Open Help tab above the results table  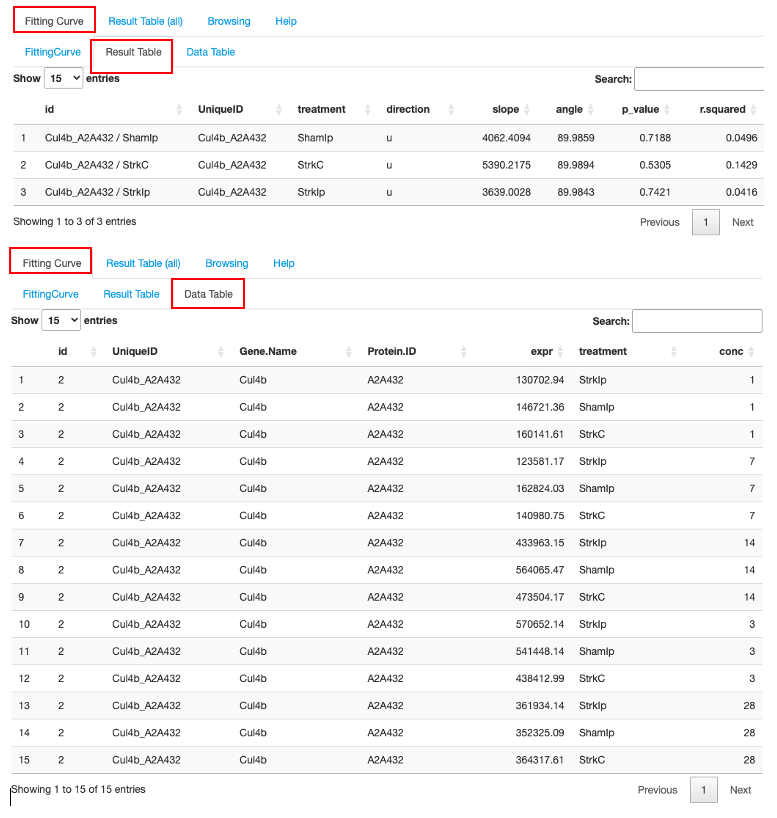pyautogui.click(x=286, y=21)
